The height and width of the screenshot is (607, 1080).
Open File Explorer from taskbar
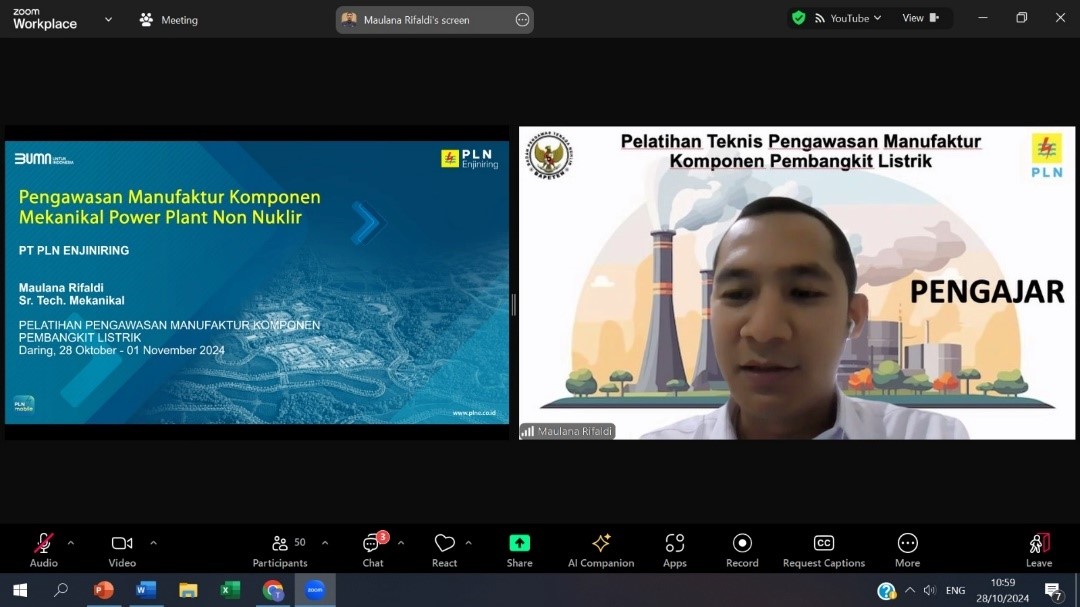188,590
